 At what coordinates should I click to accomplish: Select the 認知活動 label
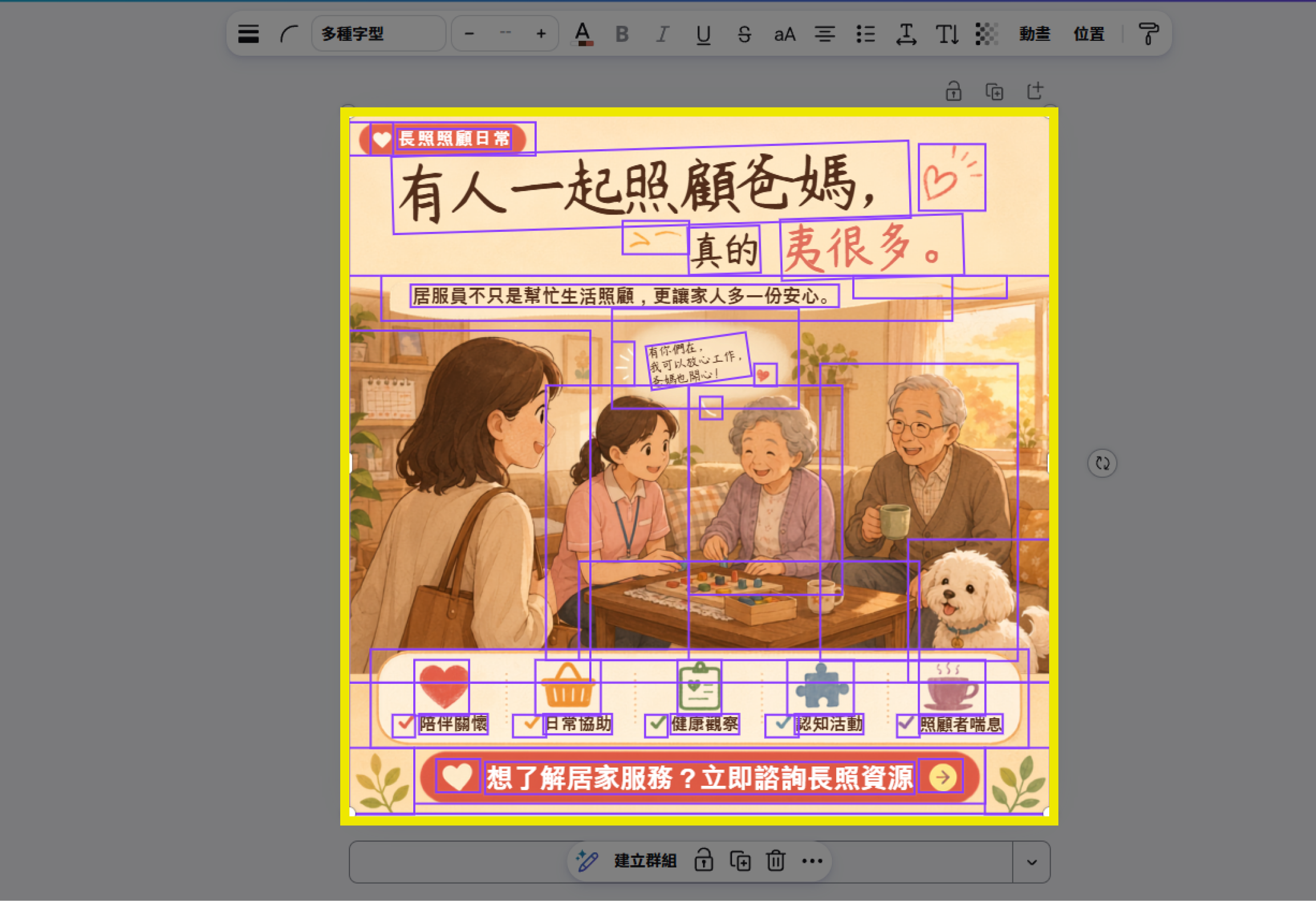click(x=830, y=724)
